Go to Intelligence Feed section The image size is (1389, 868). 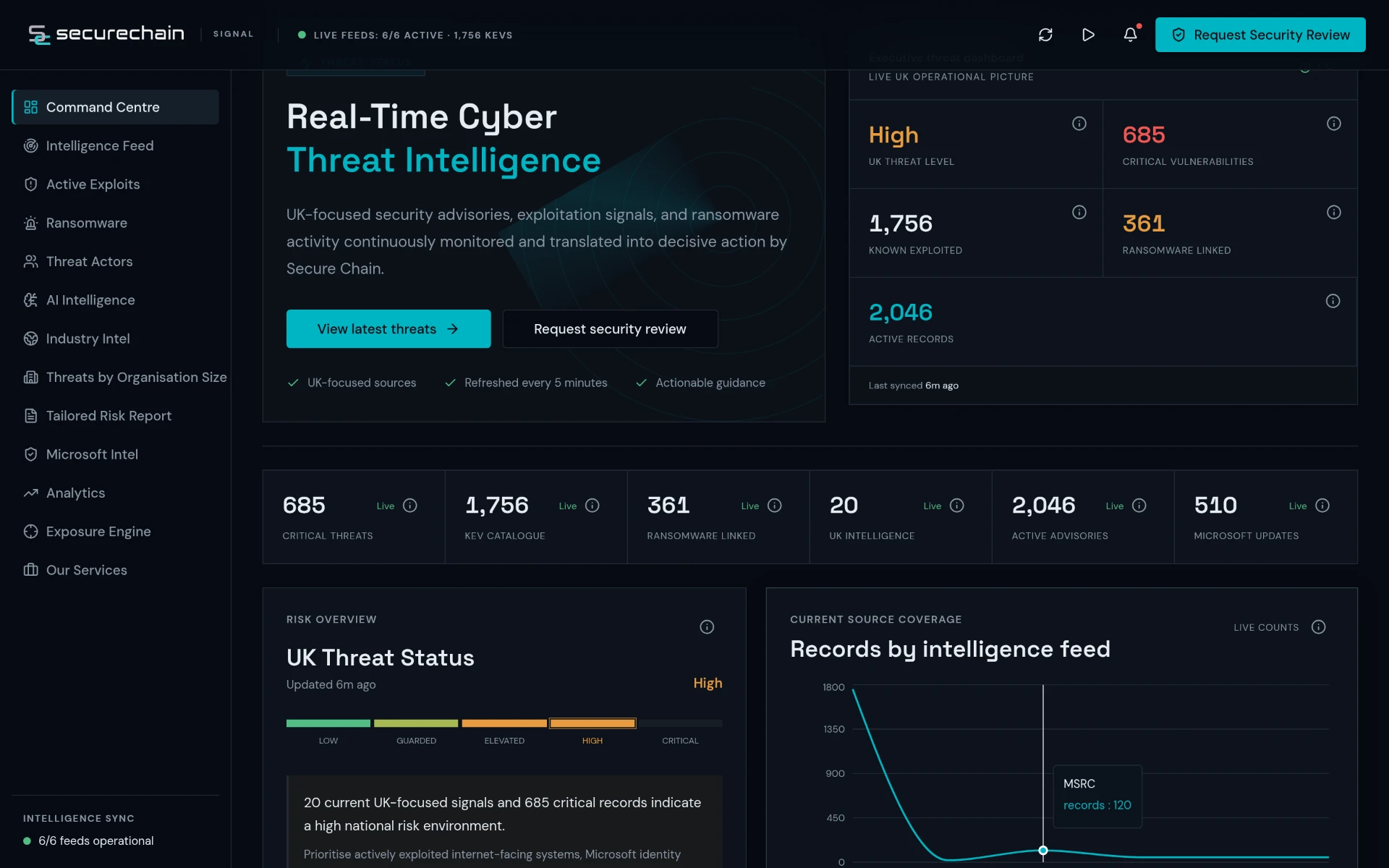(116, 145)
